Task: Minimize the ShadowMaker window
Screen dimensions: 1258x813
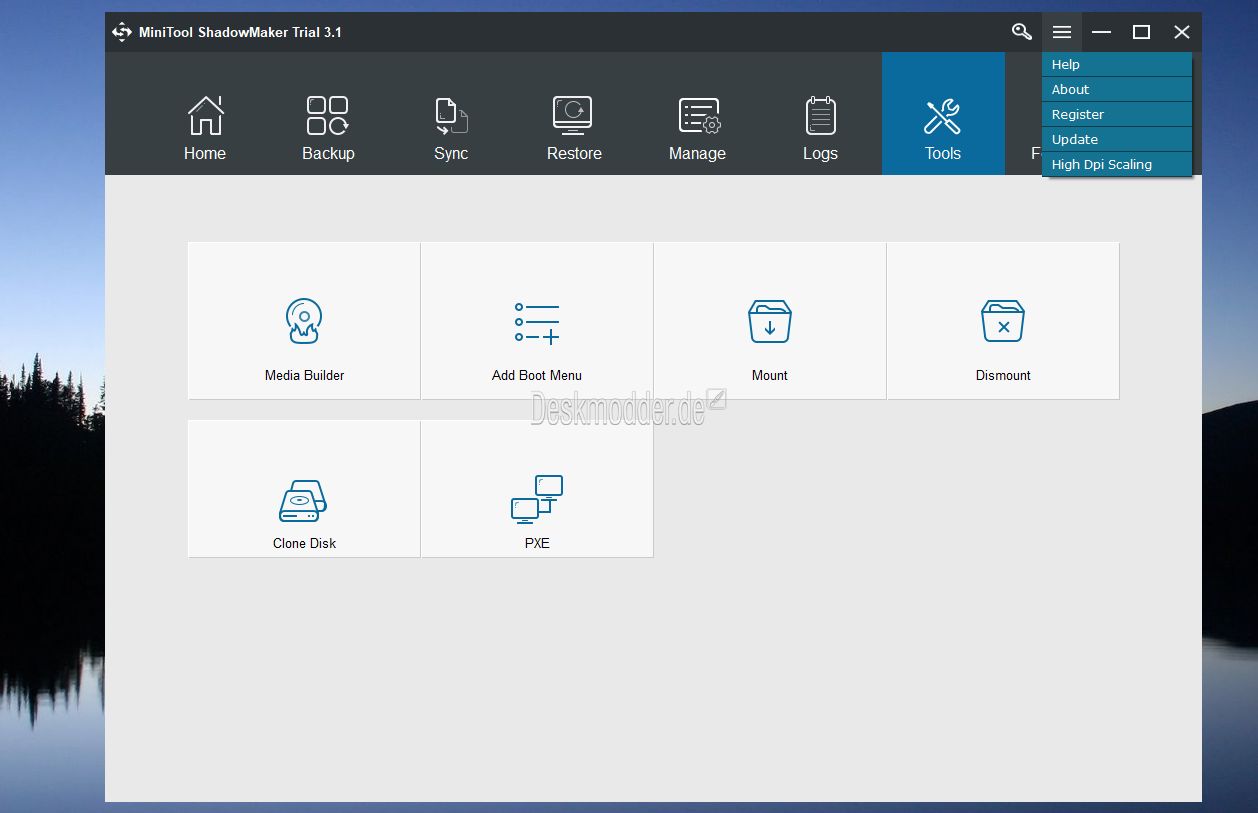Action: pyautogui.click(x=1102, y=32)
